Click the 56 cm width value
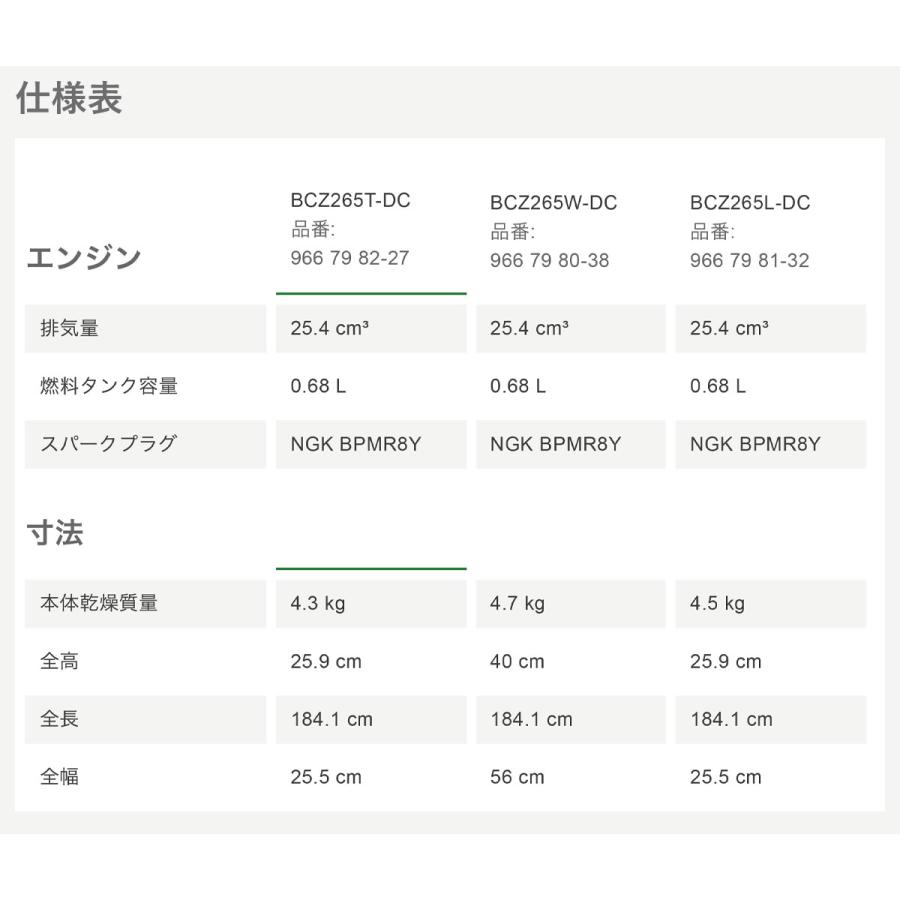This screenshot has height=900, width=900. [517, 777]
